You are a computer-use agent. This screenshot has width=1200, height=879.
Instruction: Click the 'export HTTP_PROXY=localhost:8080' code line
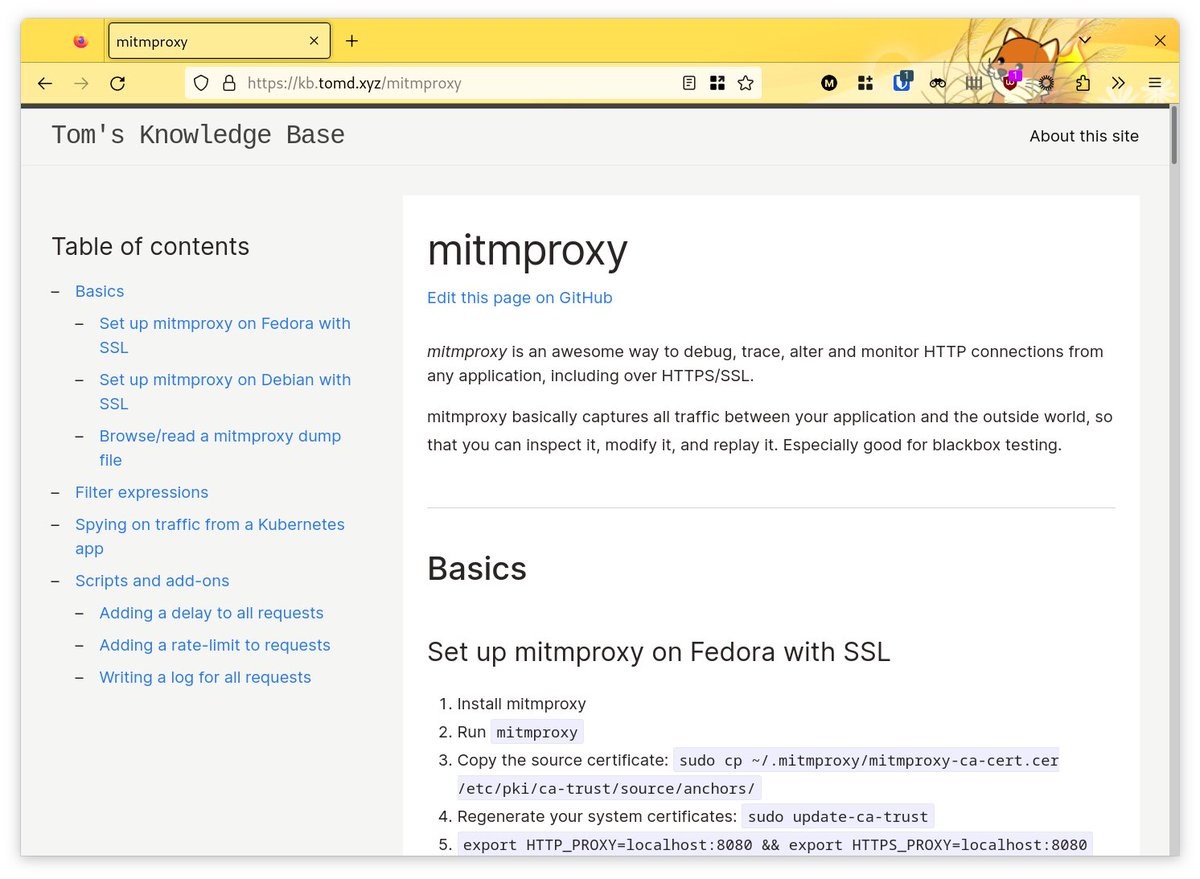(775, 844)
